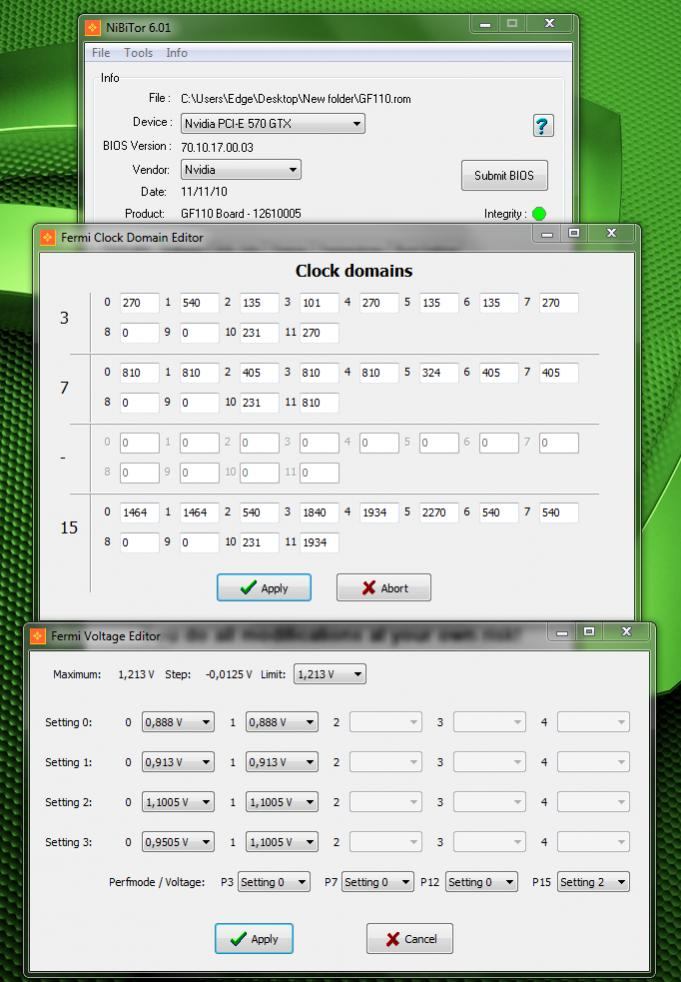Maximize the Fermi Voltage Editor window
Image resolution: width=681 pixels, height=982 pixels.
point(589,632)
